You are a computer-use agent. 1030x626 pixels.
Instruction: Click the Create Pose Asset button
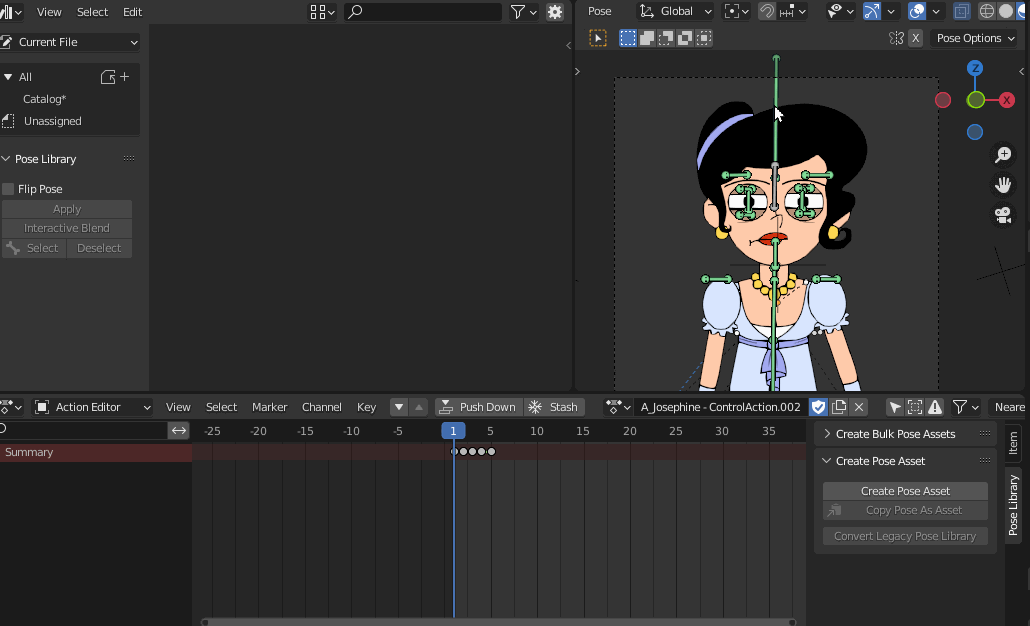tap(905, 491)
